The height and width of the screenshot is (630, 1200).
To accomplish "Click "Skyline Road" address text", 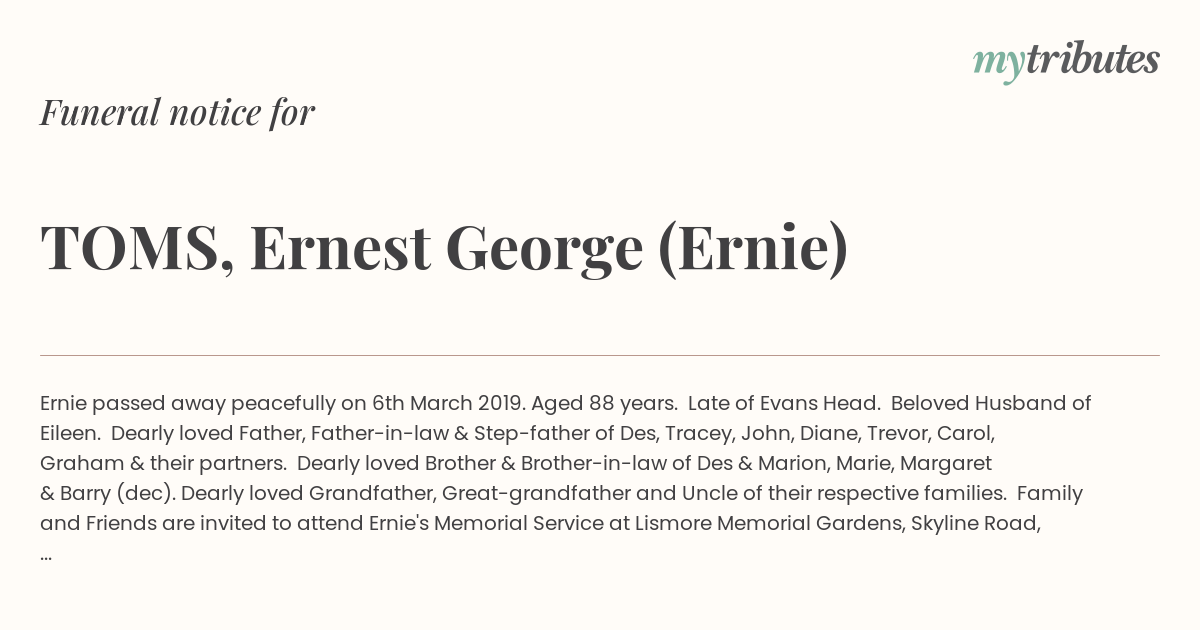I will coord(975,524).
